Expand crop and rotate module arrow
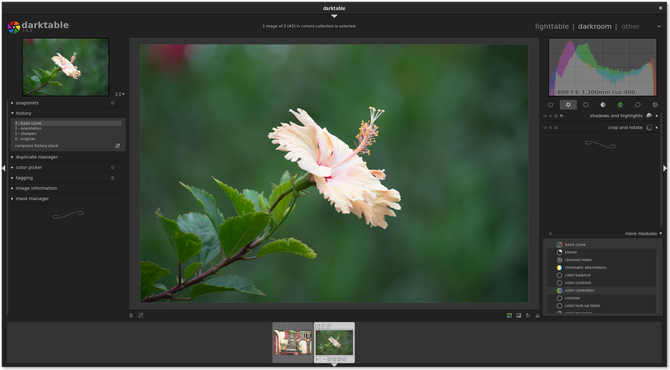Image resolution: width=670 pixels, height=370 pixels. pyautogui.click(x=657, y=127)
